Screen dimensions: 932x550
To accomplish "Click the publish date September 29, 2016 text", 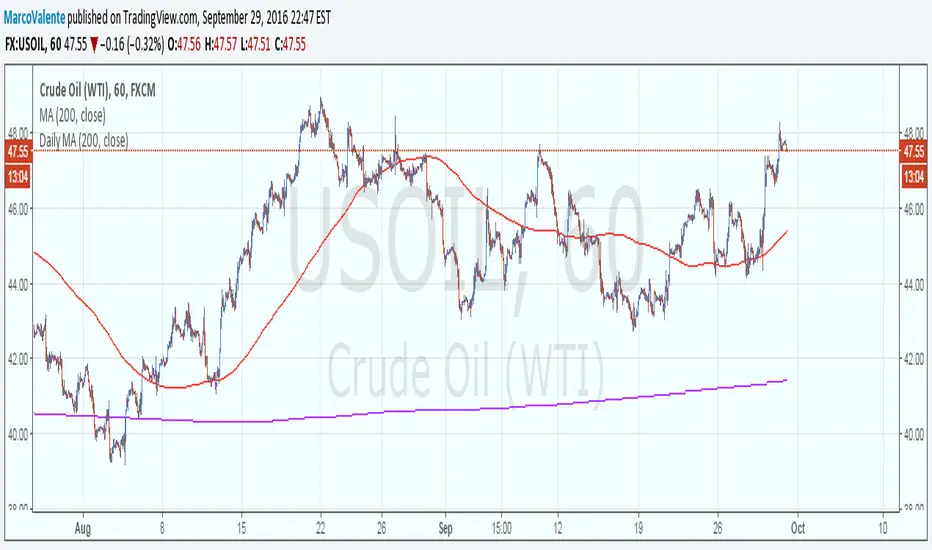I will click(x=245, y=18).
